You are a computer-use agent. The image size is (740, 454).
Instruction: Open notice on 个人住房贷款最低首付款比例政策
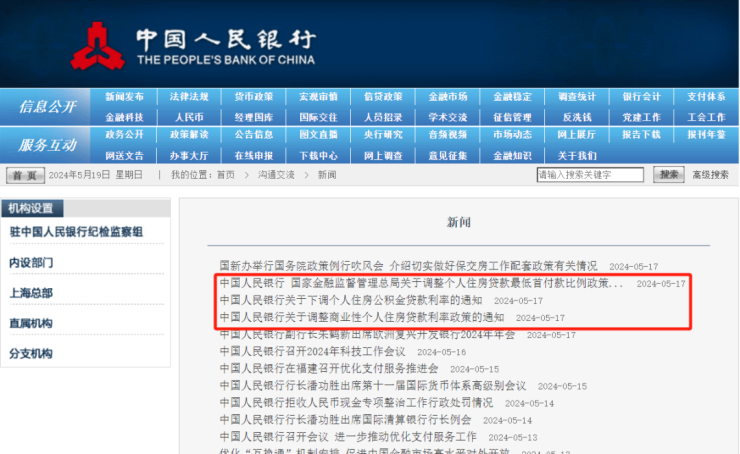click(421, 283)
